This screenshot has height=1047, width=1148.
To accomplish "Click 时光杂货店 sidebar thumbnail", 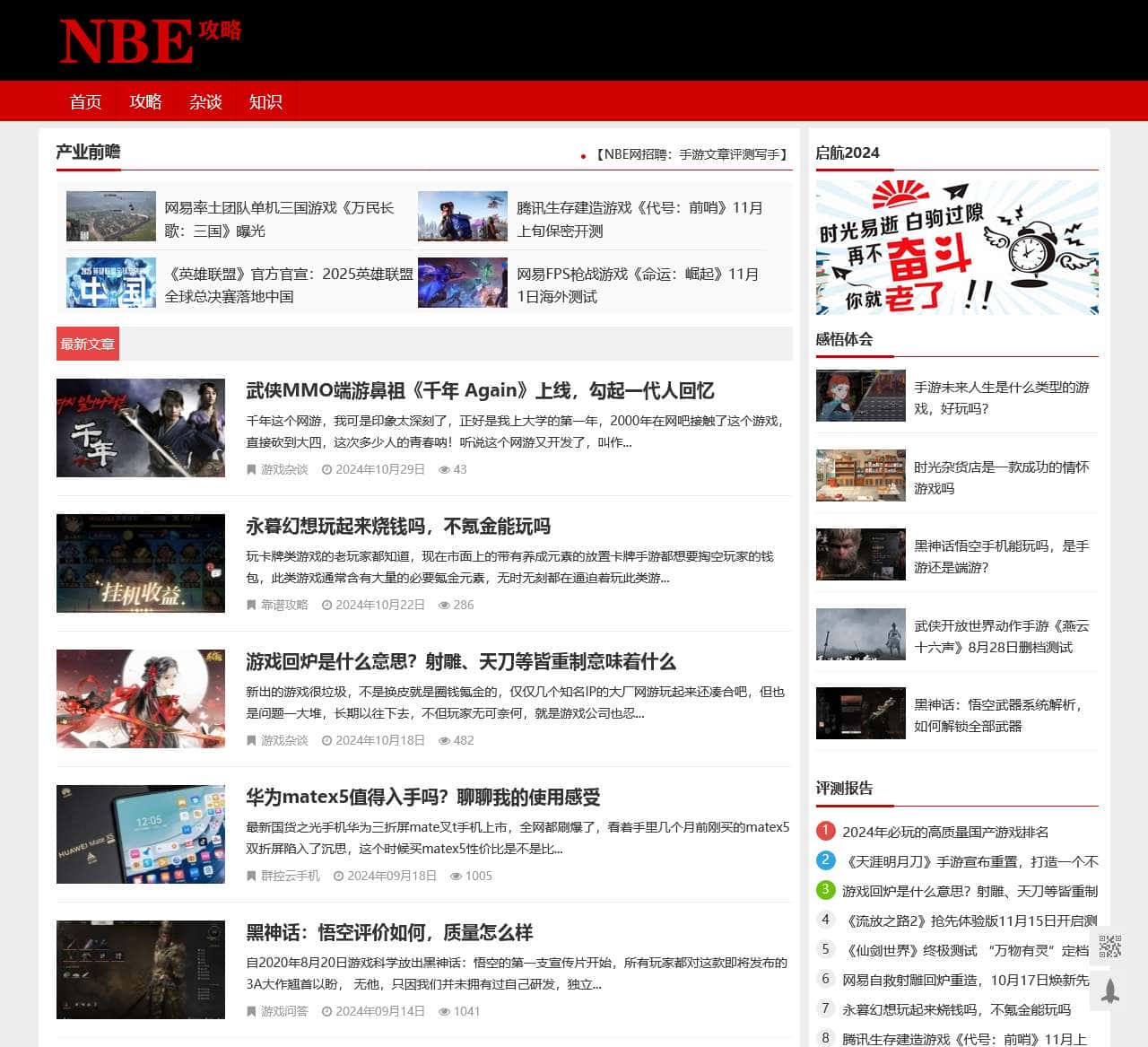I will click(861, 476).
